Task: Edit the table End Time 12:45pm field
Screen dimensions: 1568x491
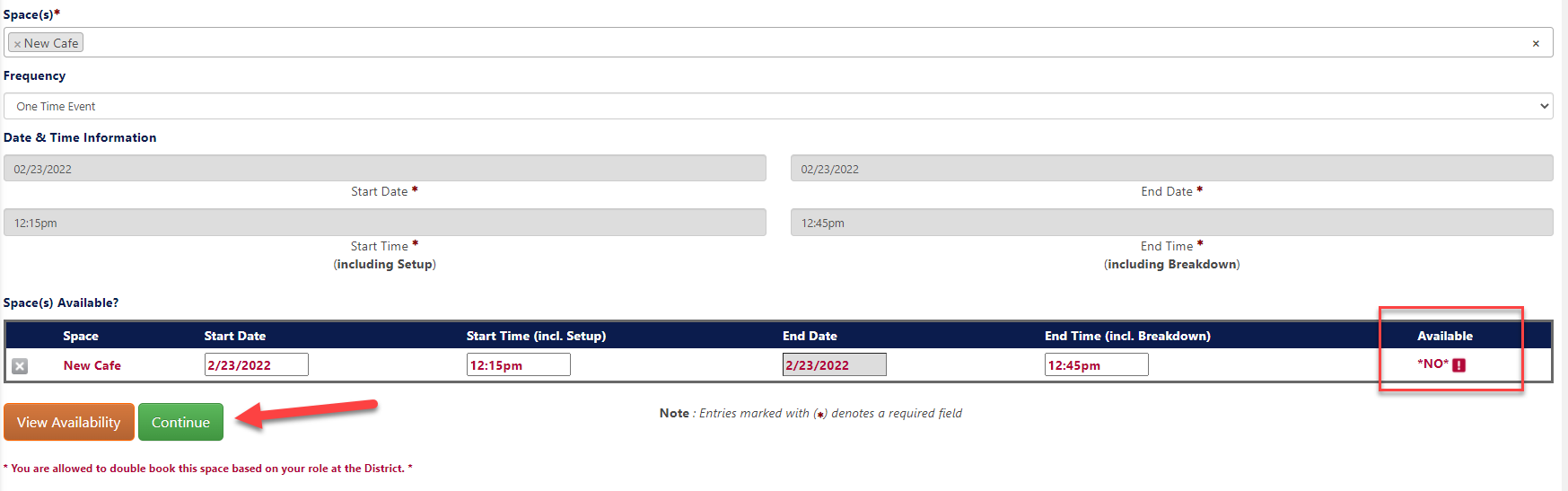Action: click(1097, 364)
